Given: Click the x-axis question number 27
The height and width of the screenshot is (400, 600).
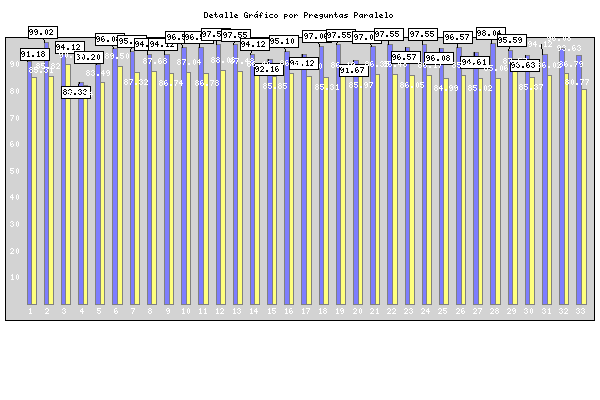Looking at the screenshot, I should [477, 311].
